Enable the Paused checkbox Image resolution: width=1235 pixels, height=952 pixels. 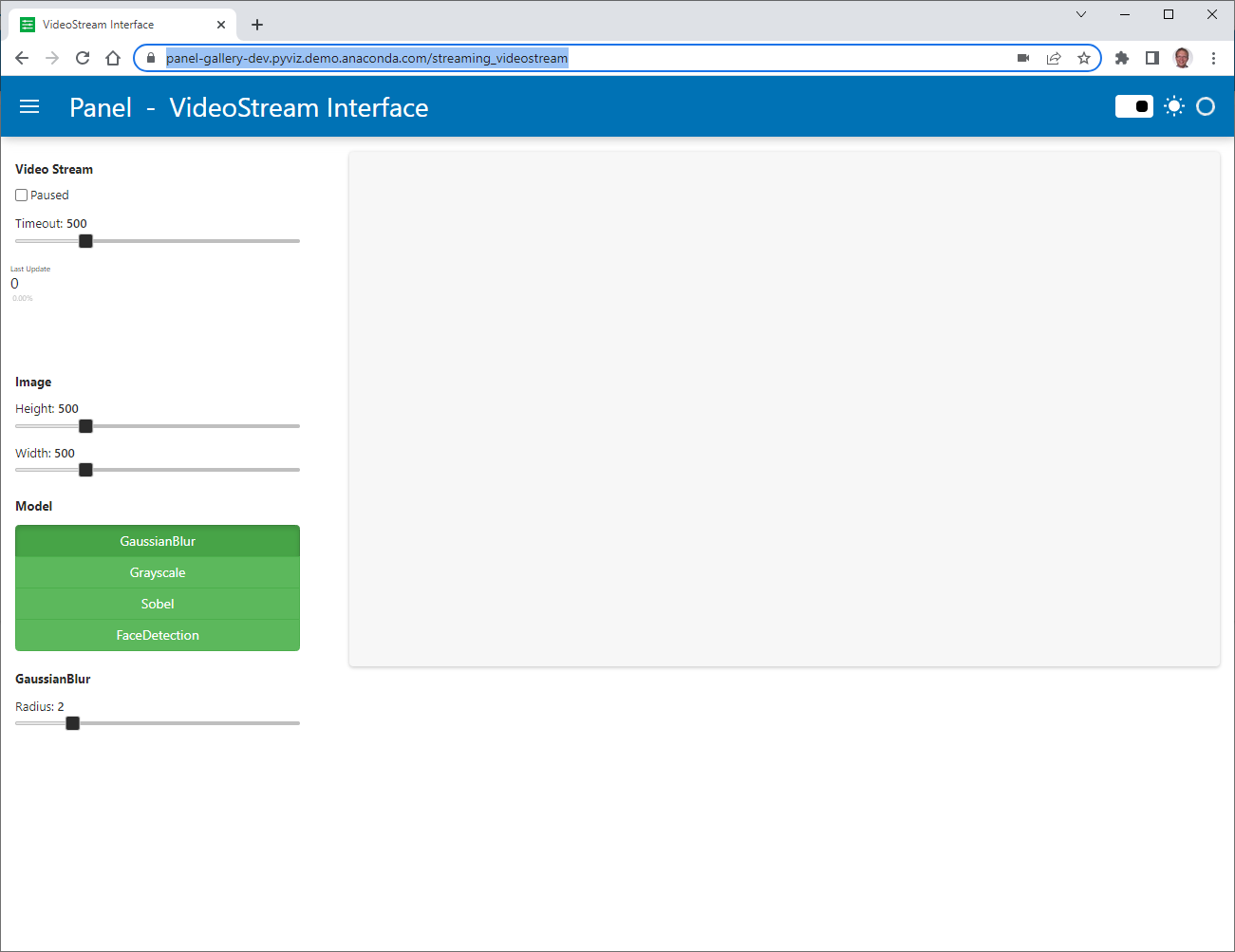(x=21, y=195)
